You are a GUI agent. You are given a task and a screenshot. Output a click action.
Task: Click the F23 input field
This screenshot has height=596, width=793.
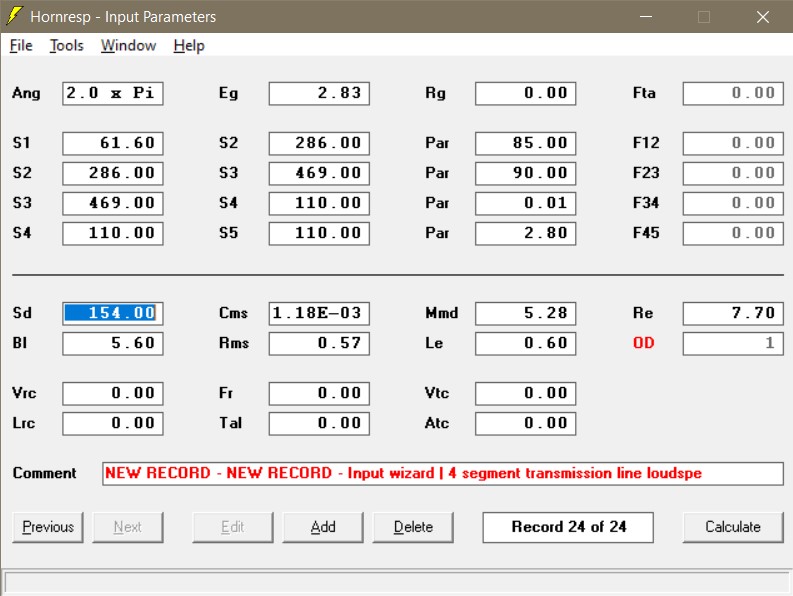(733, 173)
